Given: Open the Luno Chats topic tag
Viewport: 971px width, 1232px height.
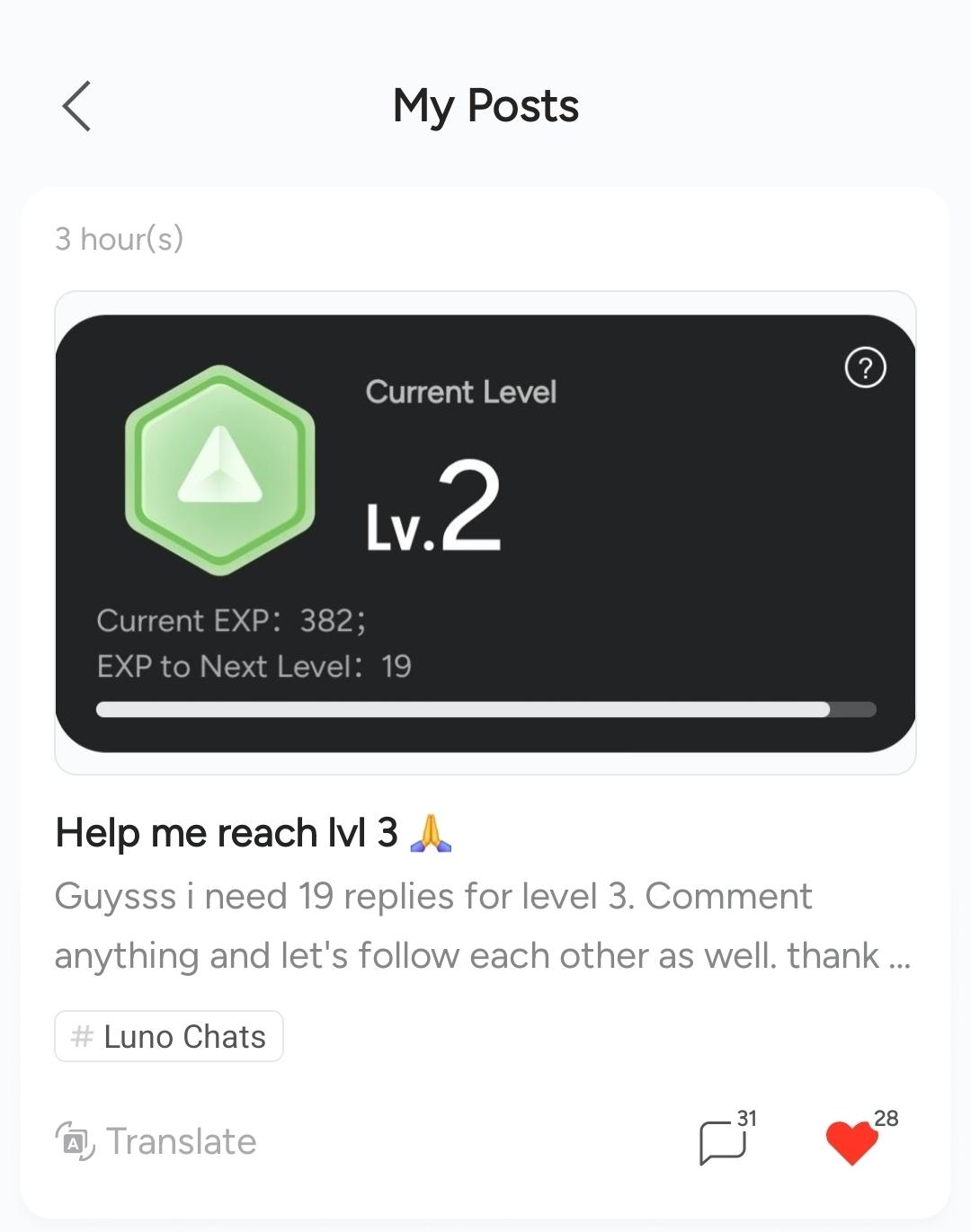Looking at the screenshot, I should [169, 1036].
